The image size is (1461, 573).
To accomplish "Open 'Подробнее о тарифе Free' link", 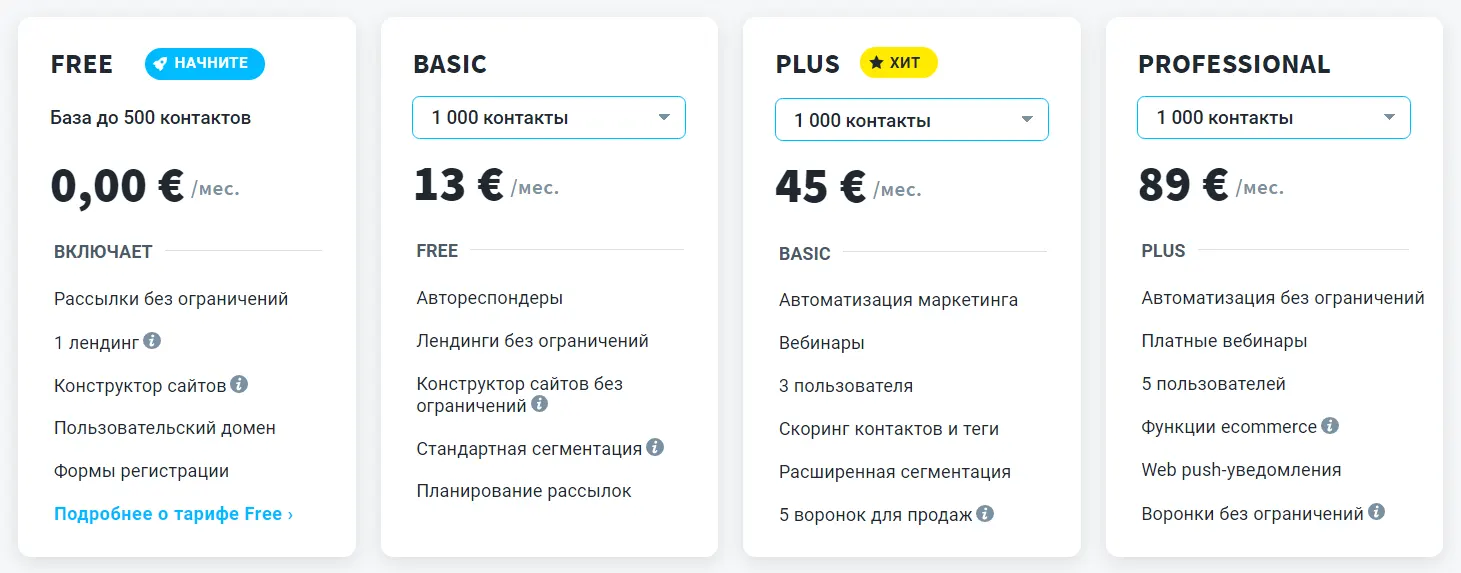I will (174, 514).
